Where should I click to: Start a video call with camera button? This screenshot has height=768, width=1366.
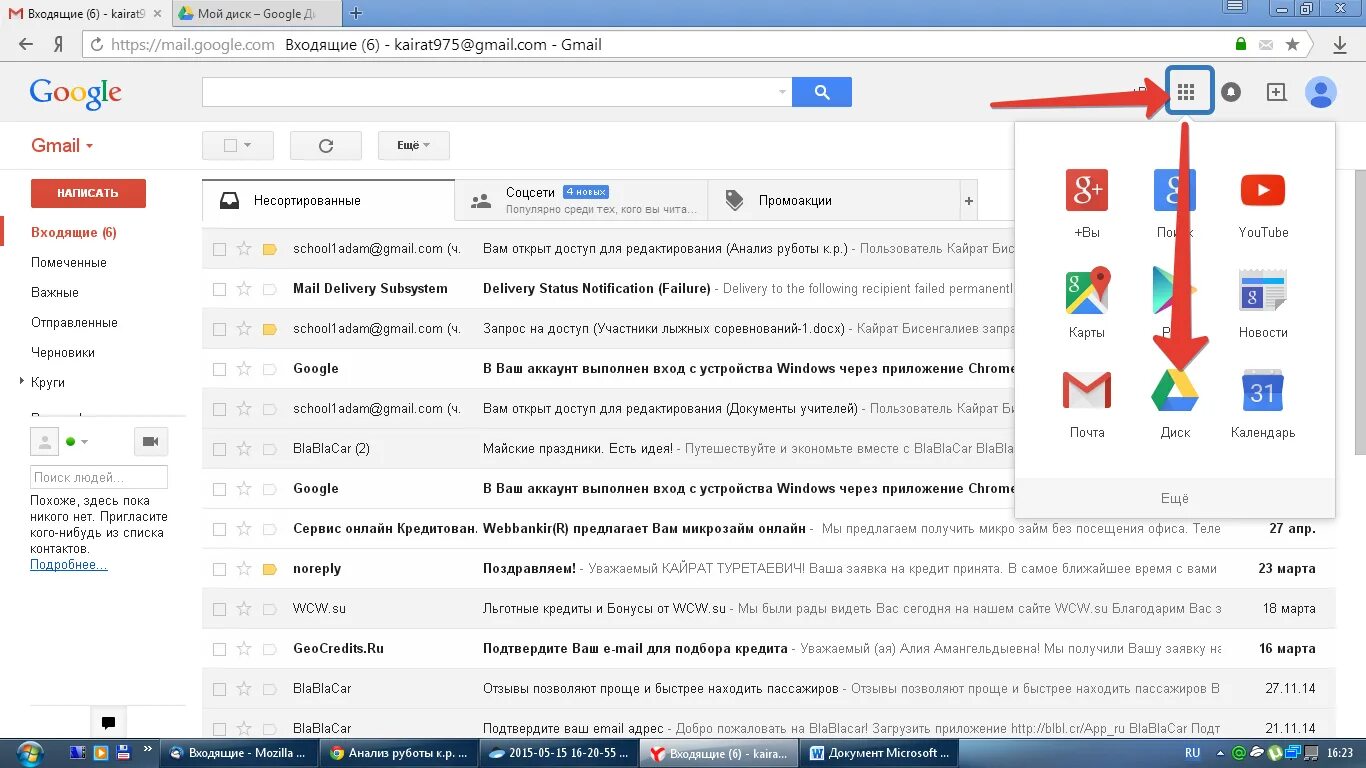coord(151,441)
